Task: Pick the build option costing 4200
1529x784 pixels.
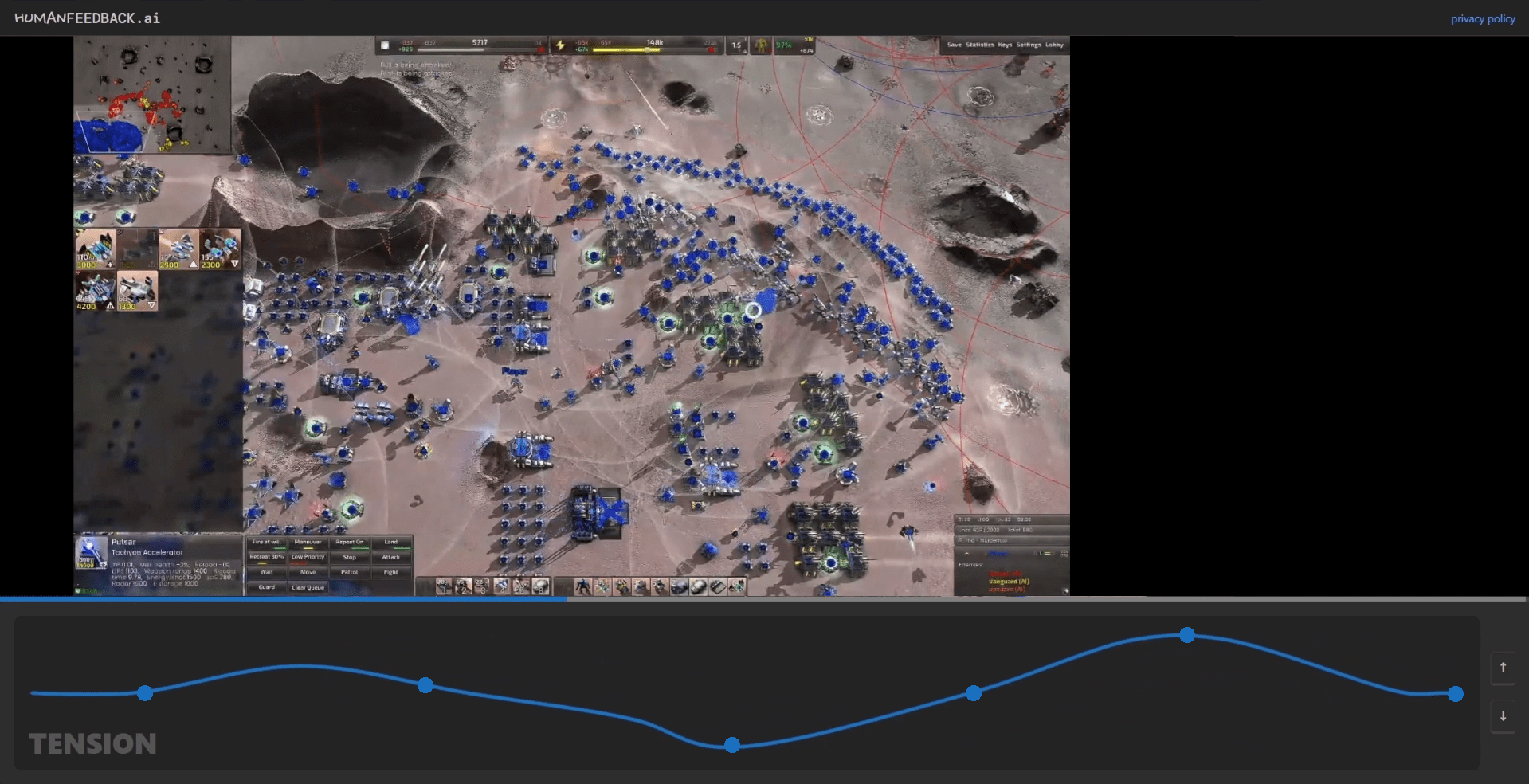Action: 96,291
